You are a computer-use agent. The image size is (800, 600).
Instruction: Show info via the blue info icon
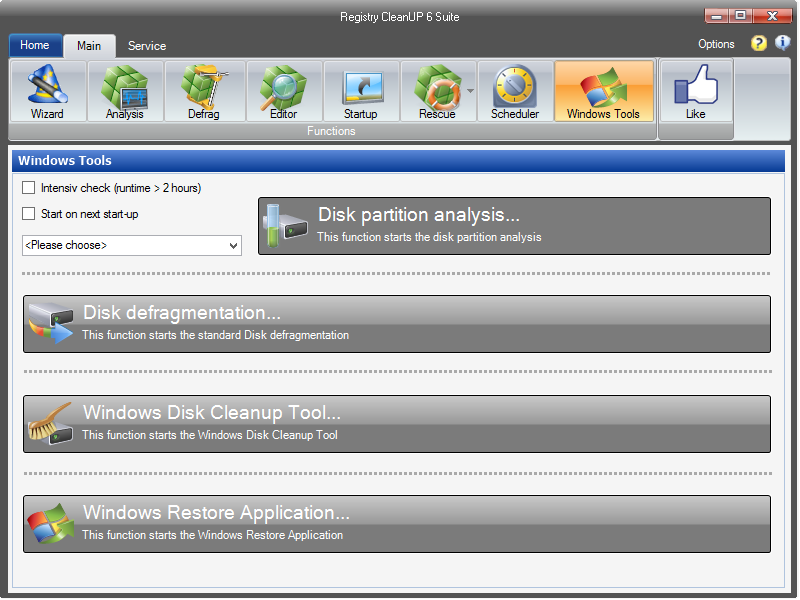click(x=782, y=43)
